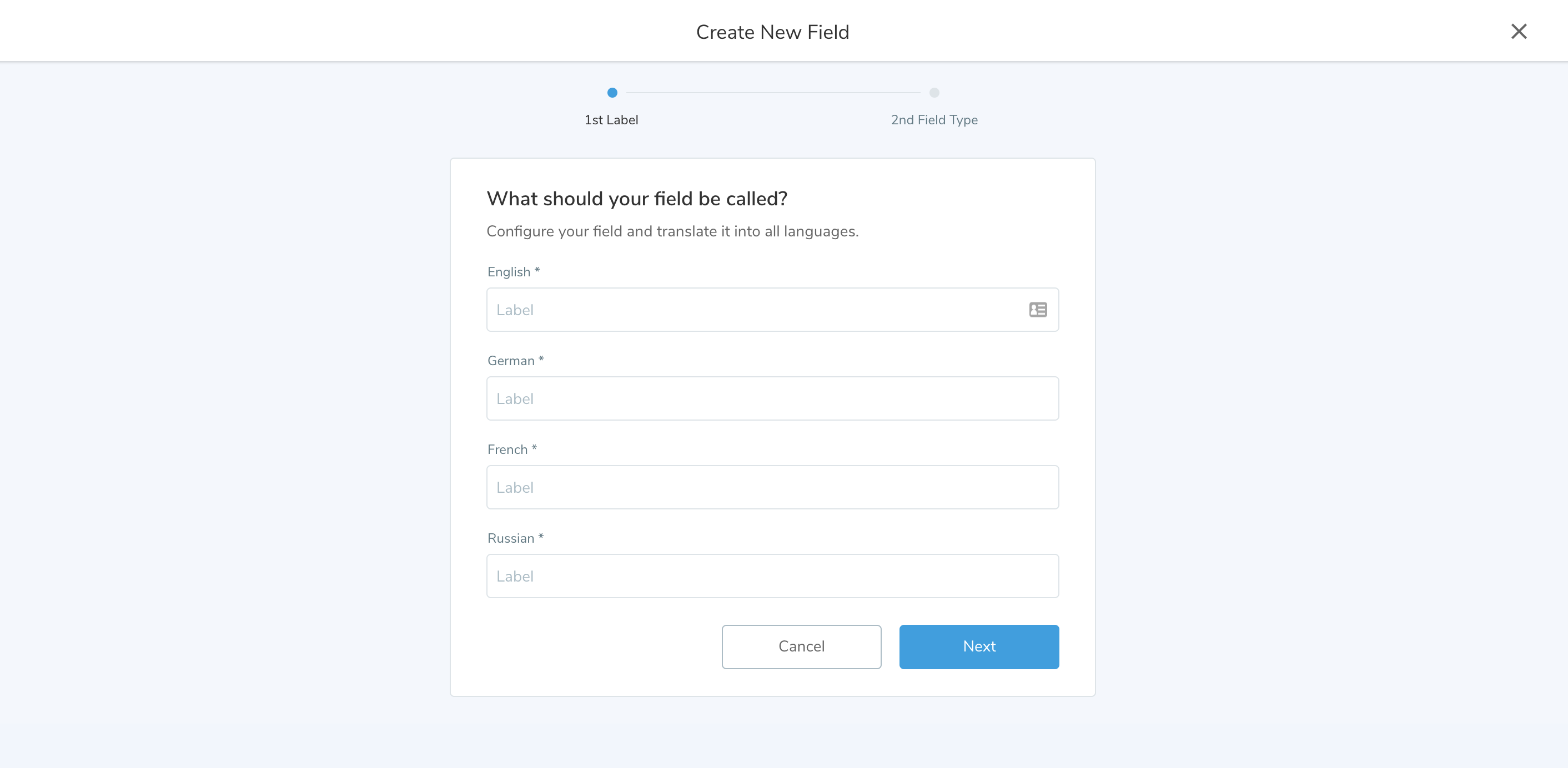1568x768 pixels.
Task: Click the "French *" field caption
Action: (x=512, y=449)
